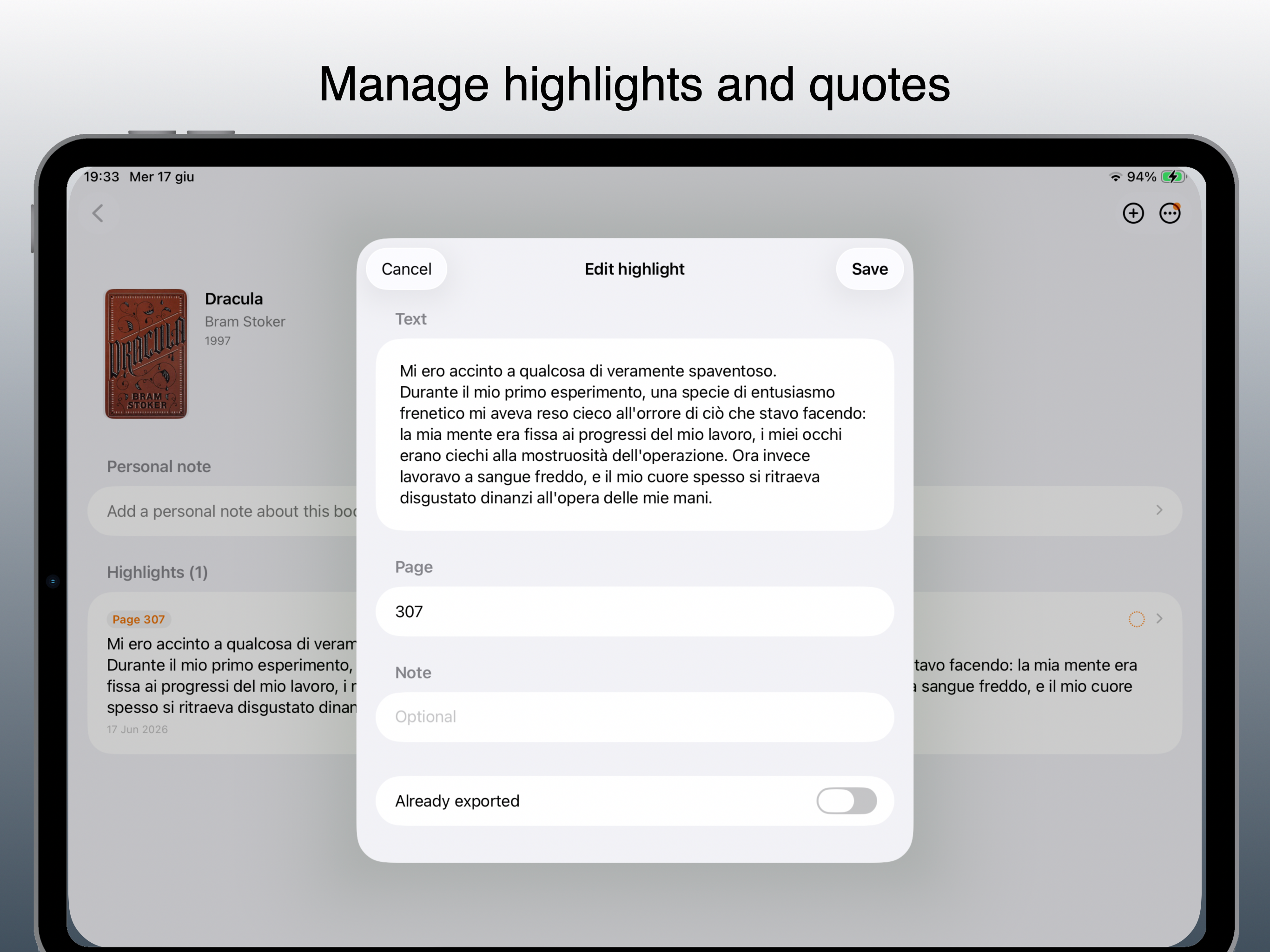This screenshot has height=952, width=1270.
Task: Tap the Edit highlight dialog title
Action: (635, 269)
